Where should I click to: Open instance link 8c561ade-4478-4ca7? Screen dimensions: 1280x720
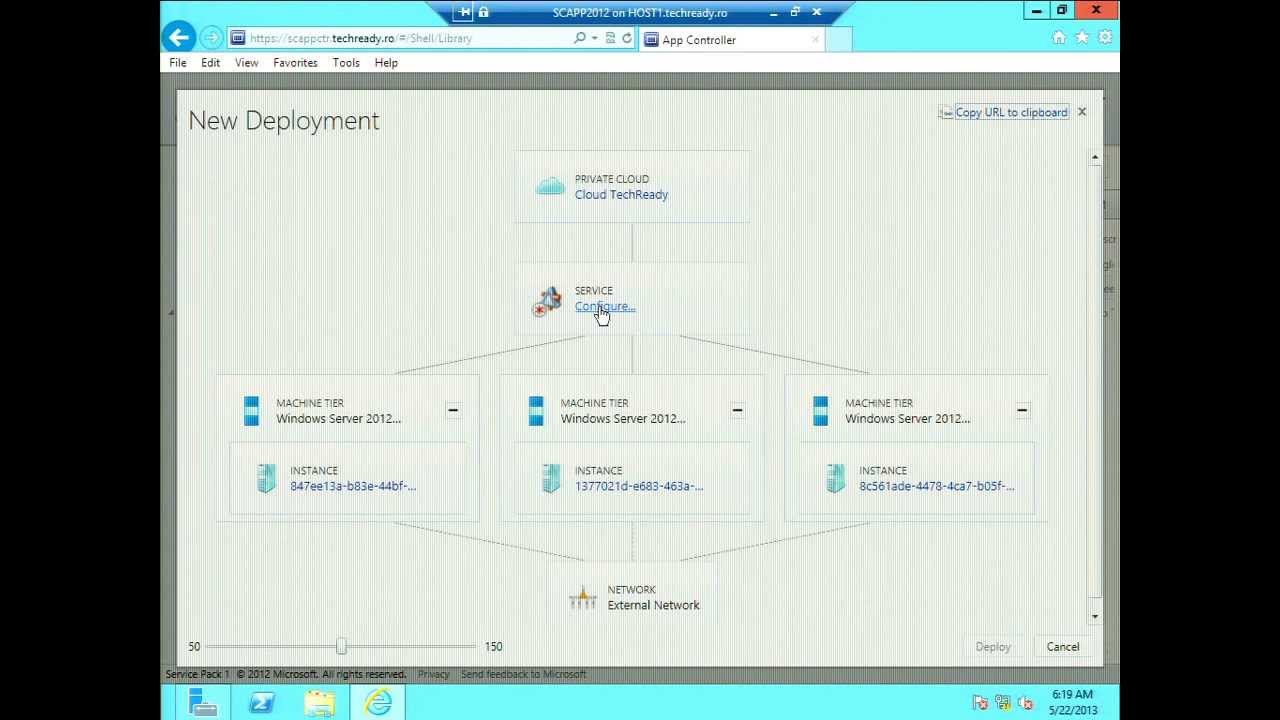pos(937,486)
